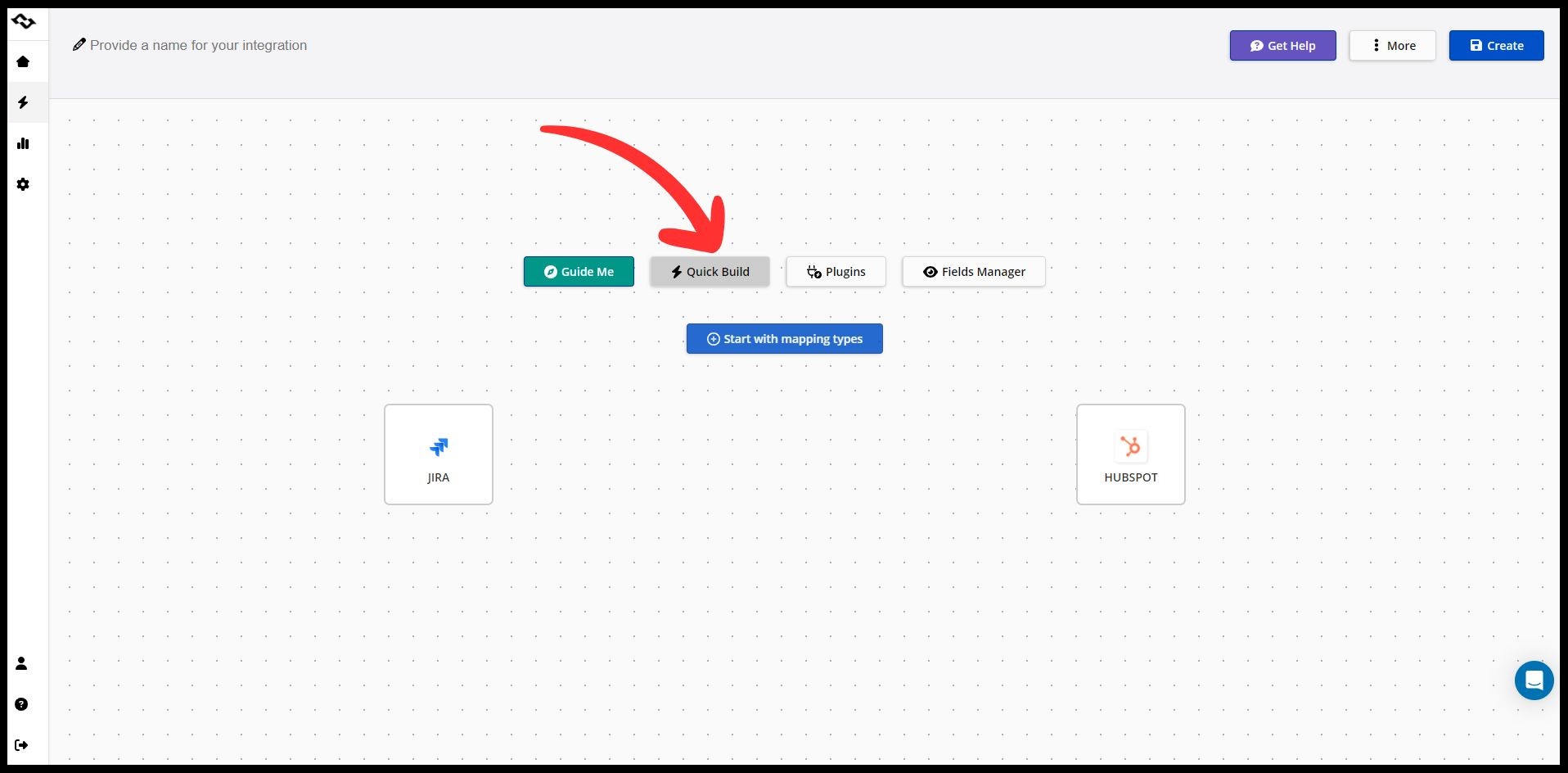The width and height of the screenshot is (1568, 773).
Task: Open the analytics bar chart icon
Action: tap(23, 143)
